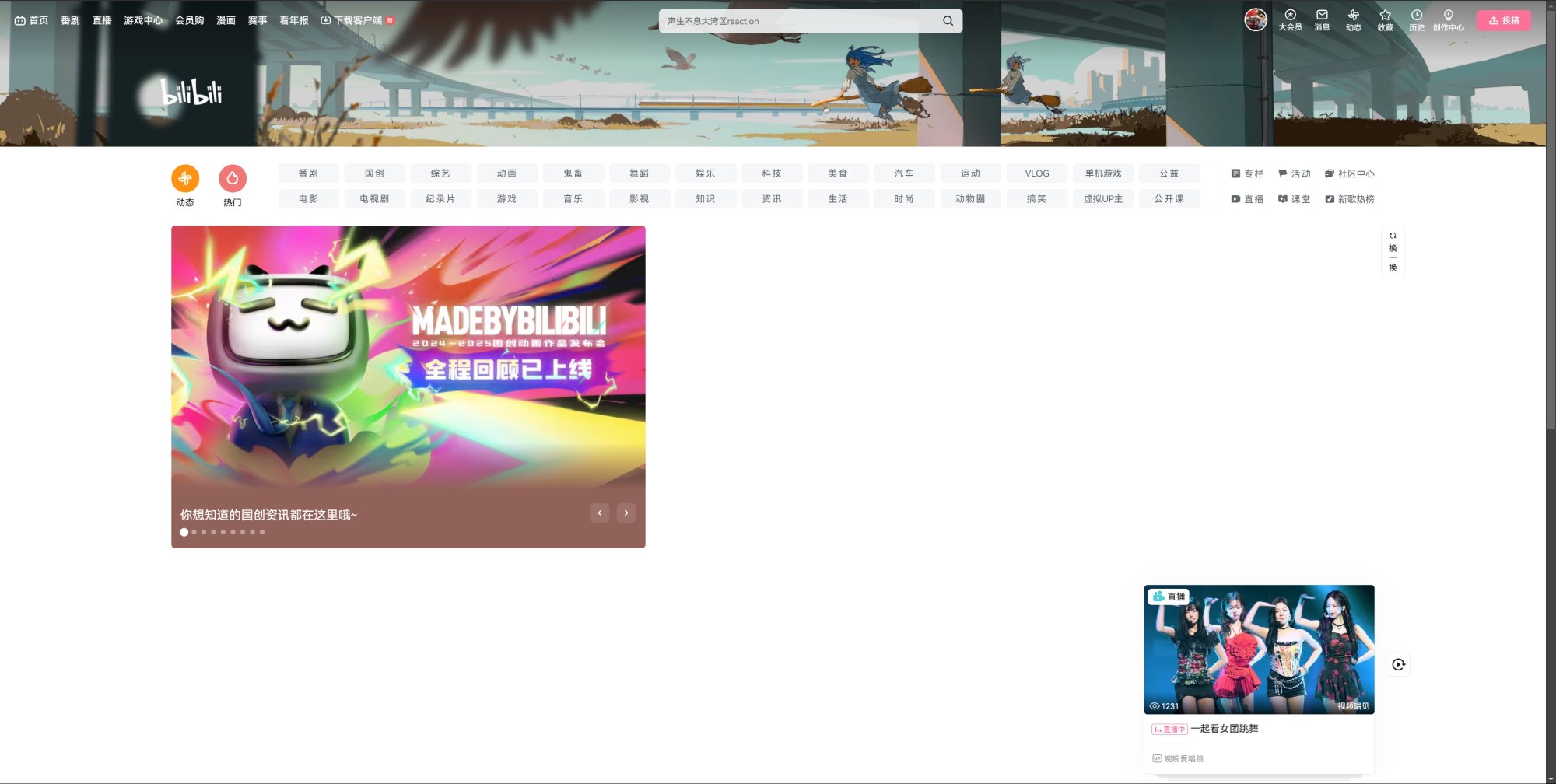Viewport: 1556px width, 784px height.
Task: Open 漫画 in top navigation
Action: coord(226,20)
